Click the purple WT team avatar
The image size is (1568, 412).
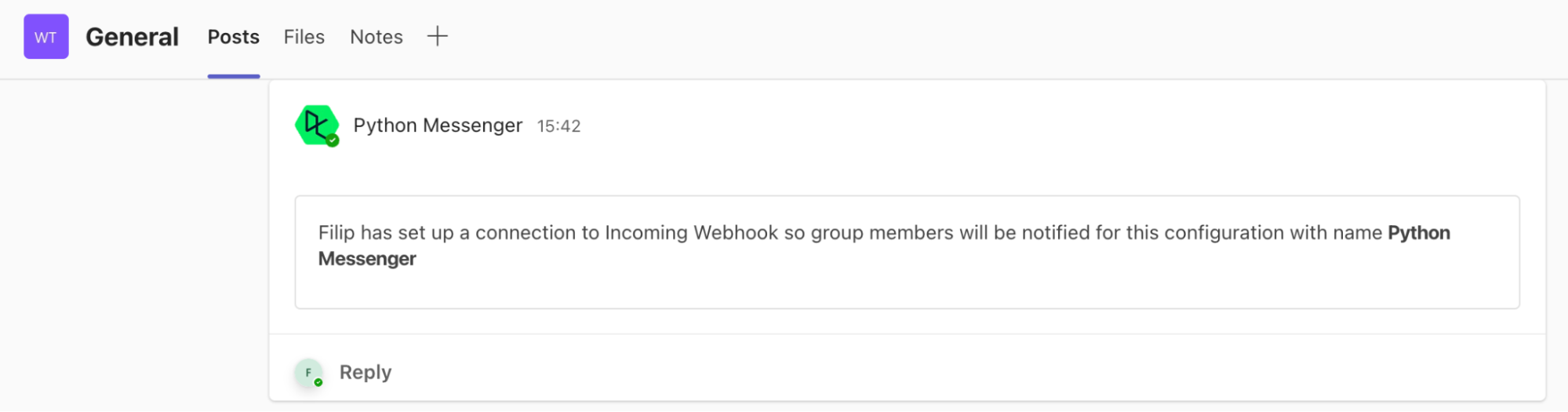click(46, 36)
